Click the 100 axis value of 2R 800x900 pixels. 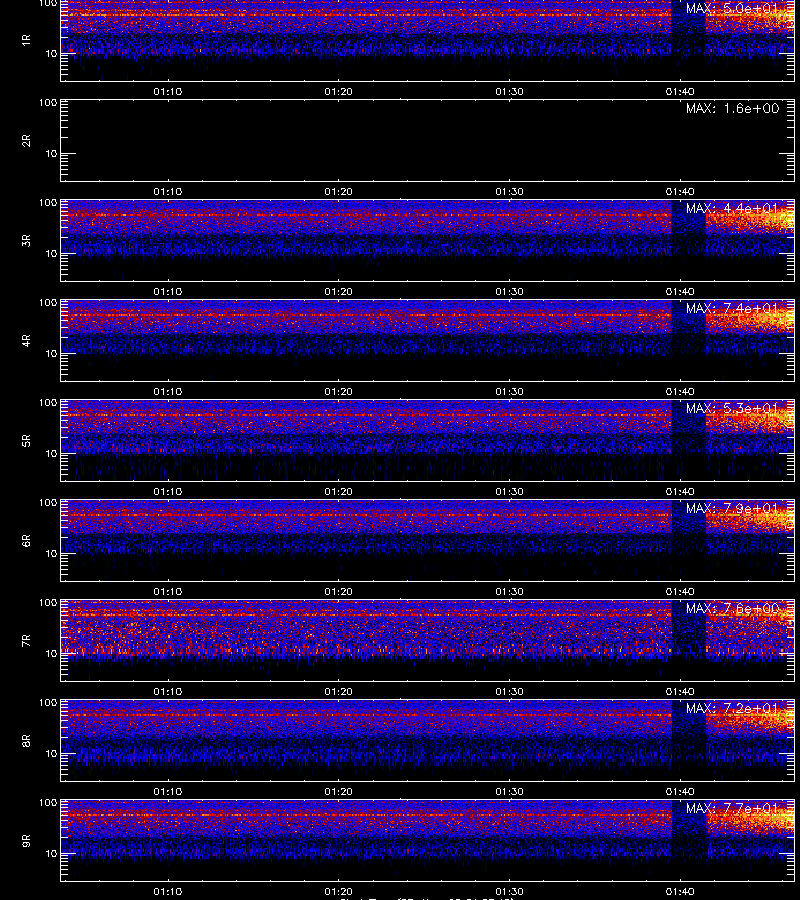(48, 103)
